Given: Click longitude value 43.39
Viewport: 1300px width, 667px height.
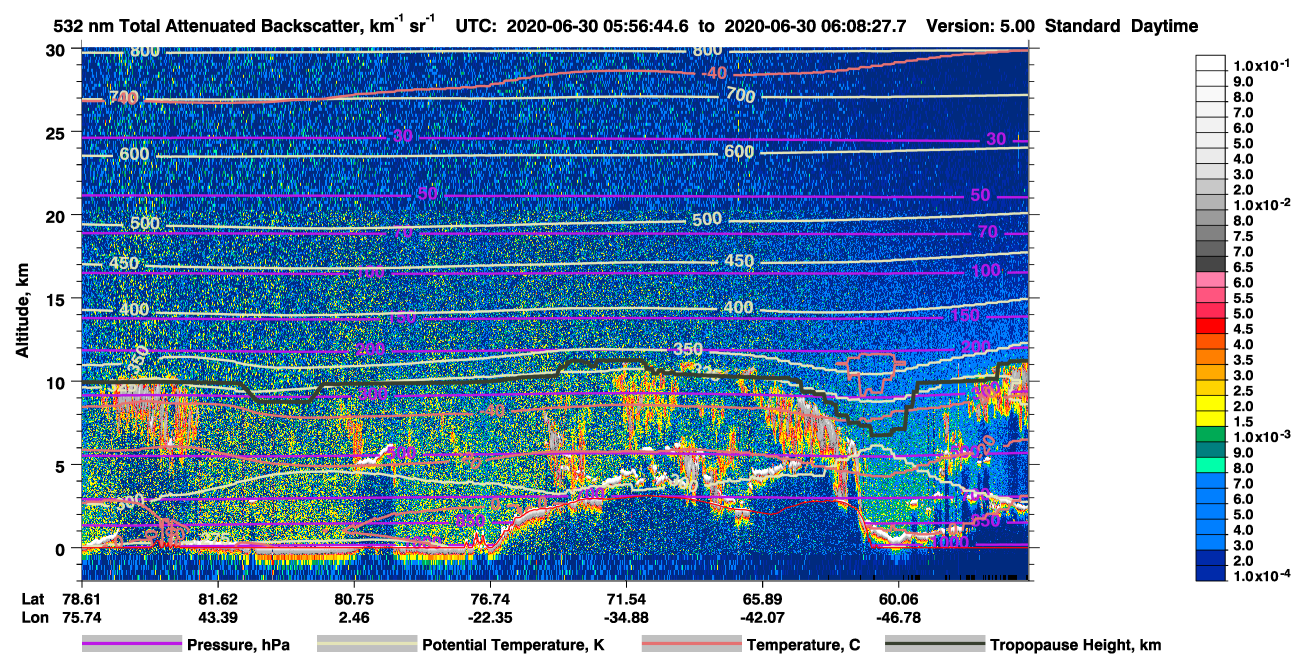Looking at the screenshot, I should (x=217, y=618).
